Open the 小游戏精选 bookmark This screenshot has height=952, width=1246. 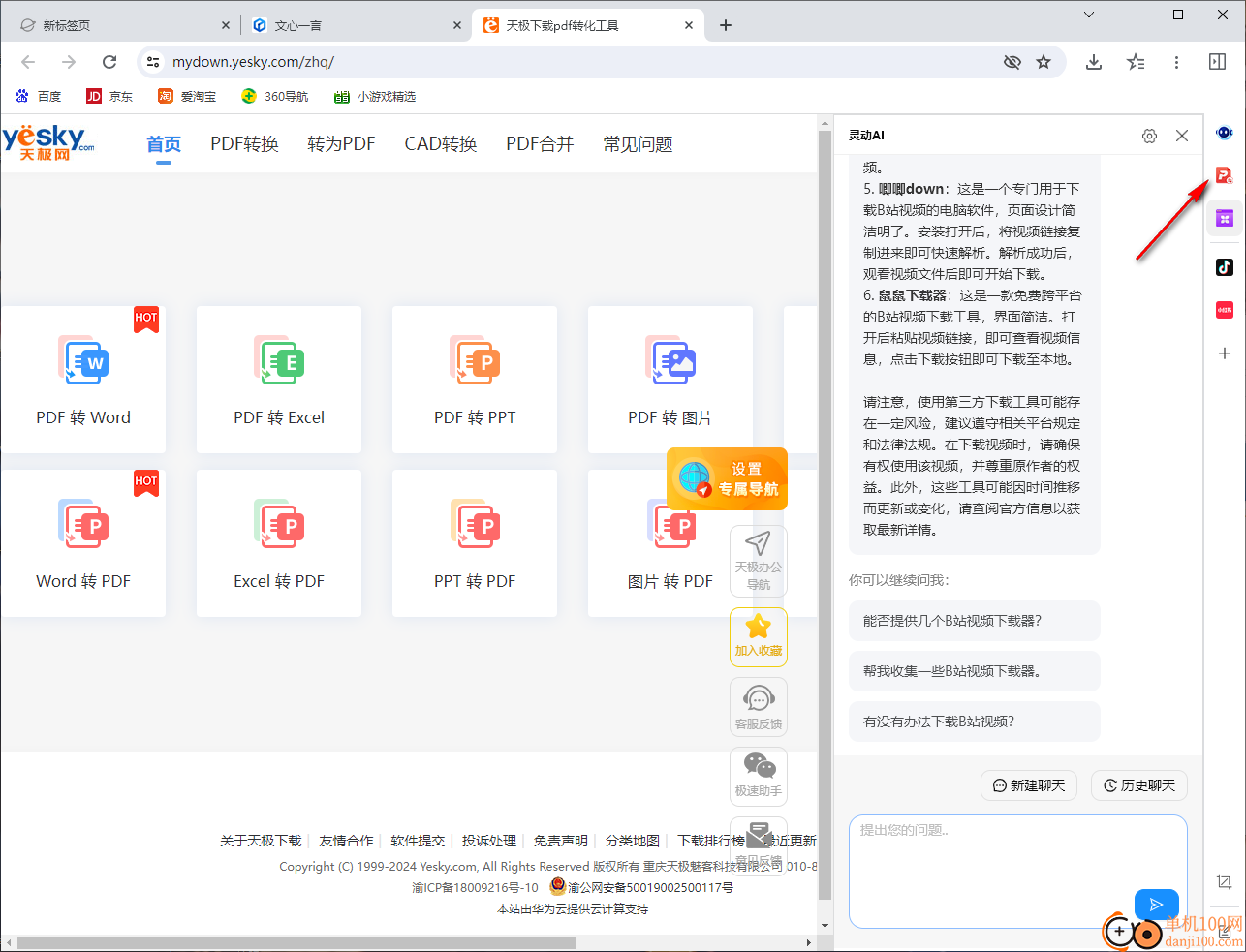click(x=375, y=96)
